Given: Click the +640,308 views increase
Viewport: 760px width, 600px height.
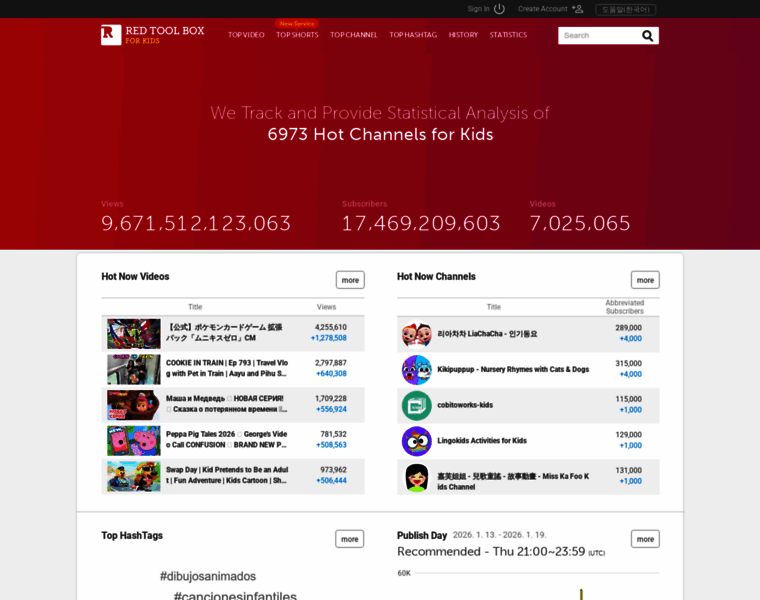Looking at the screenshot, I should [x=332, y=374].
